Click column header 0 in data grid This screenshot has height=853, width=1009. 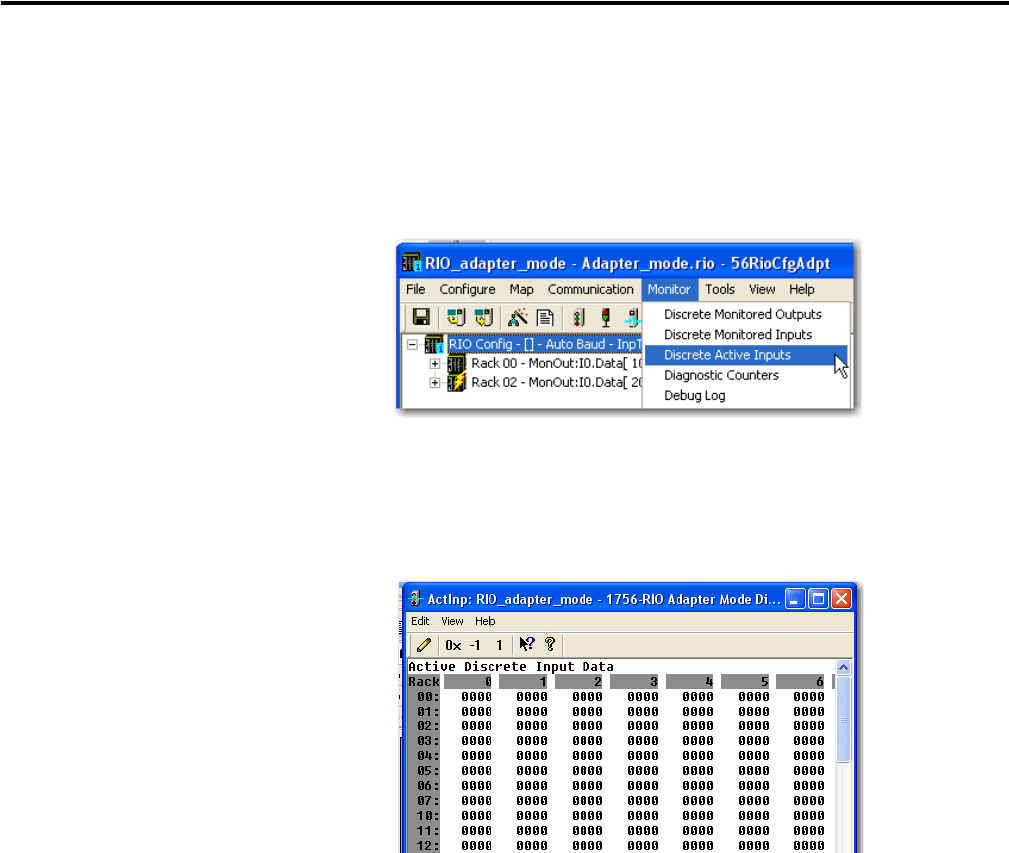pyautogui.click(x=468, y=682)
